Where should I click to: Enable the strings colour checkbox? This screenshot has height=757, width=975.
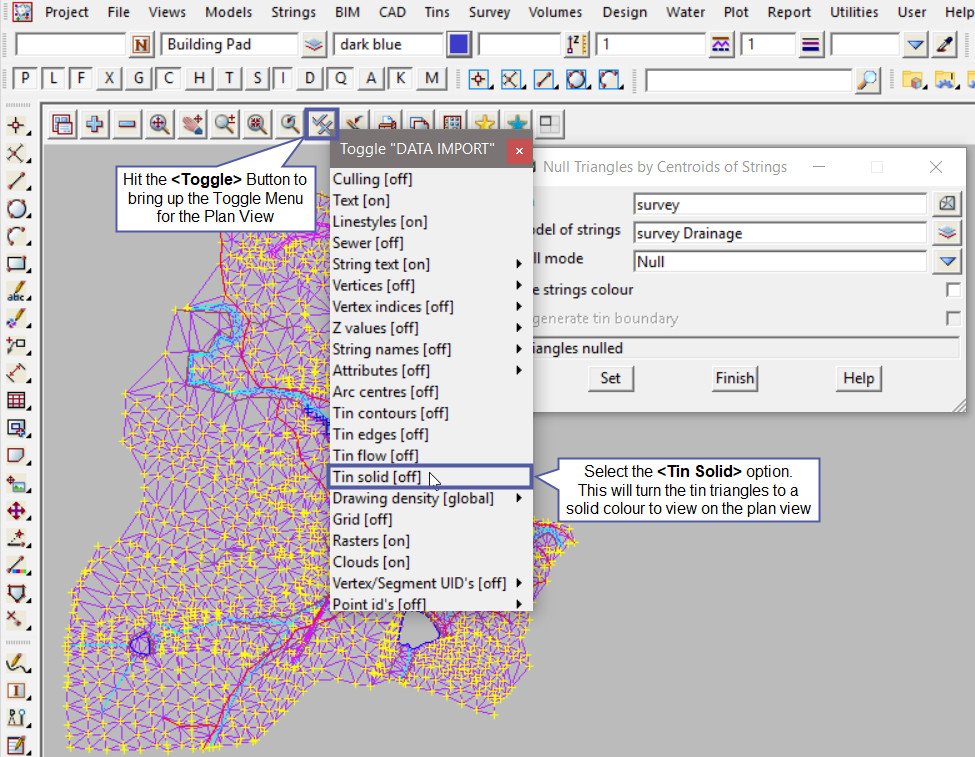coord(953,290)
